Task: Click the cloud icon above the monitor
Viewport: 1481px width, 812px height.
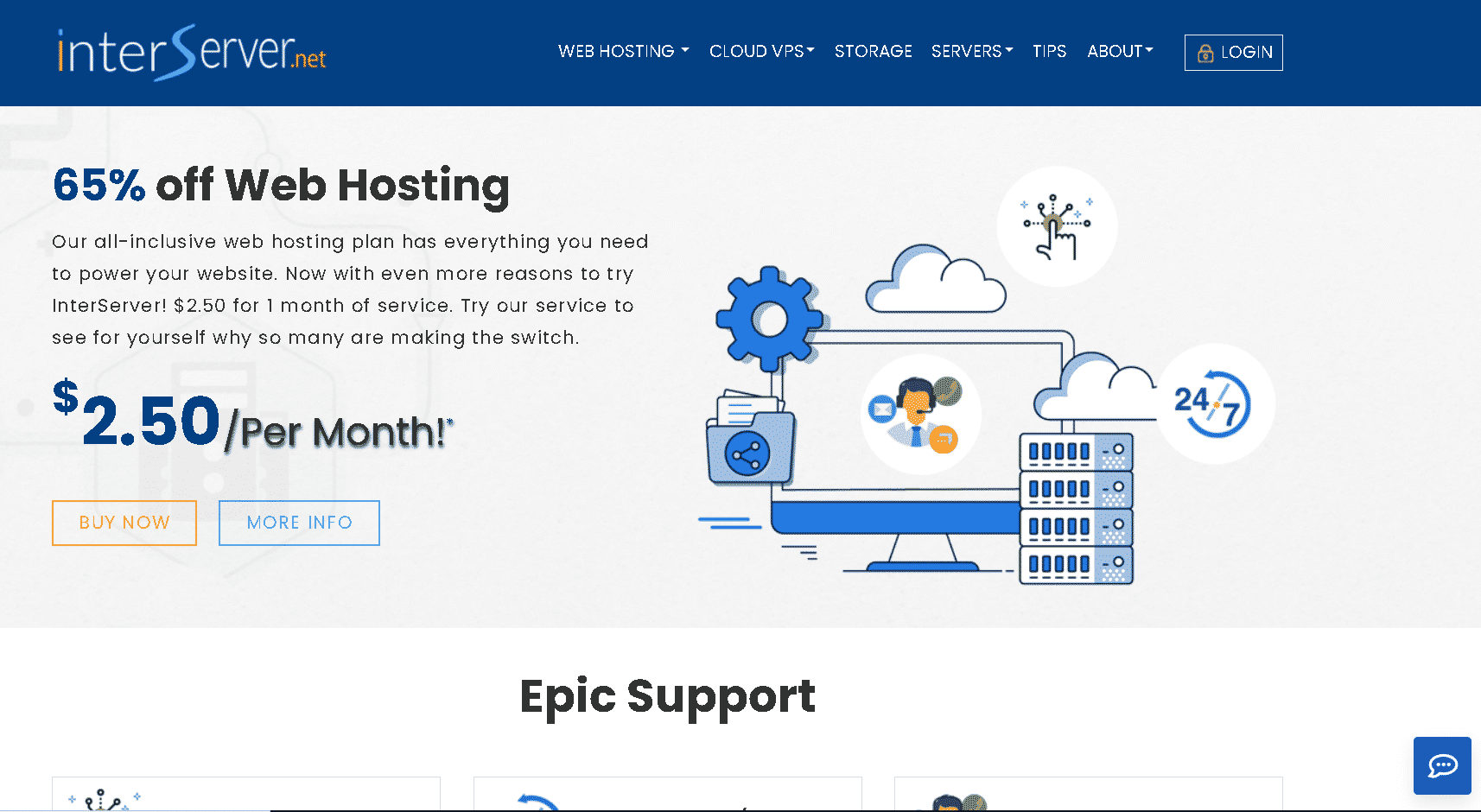Action: pos(936,280)
